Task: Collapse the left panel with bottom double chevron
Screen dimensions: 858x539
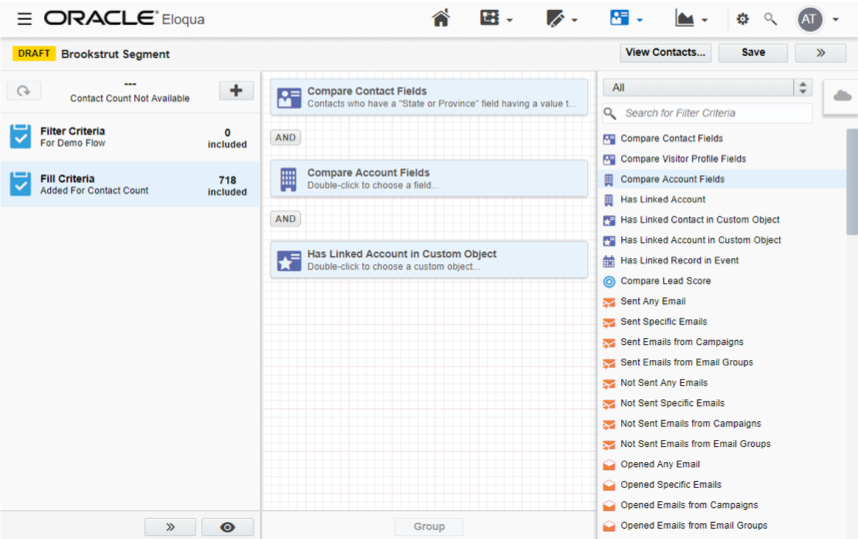Action: tap(170, 527)
